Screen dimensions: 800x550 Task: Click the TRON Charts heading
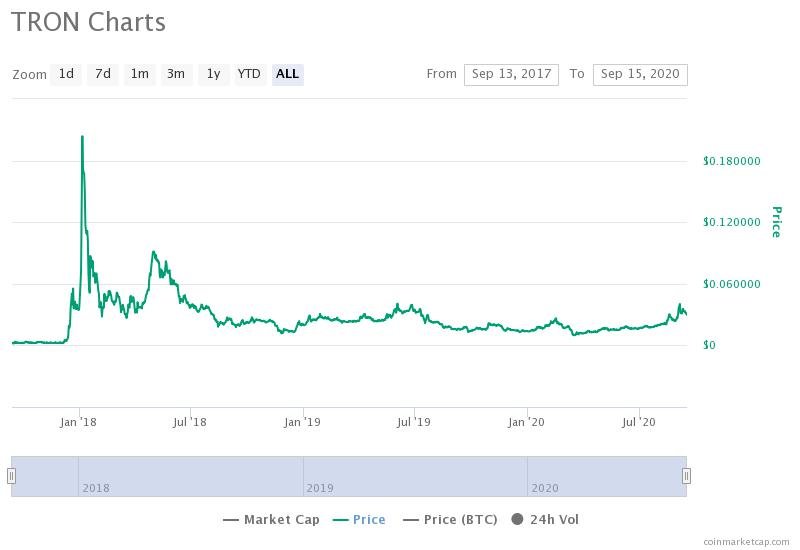coord(88,22)
